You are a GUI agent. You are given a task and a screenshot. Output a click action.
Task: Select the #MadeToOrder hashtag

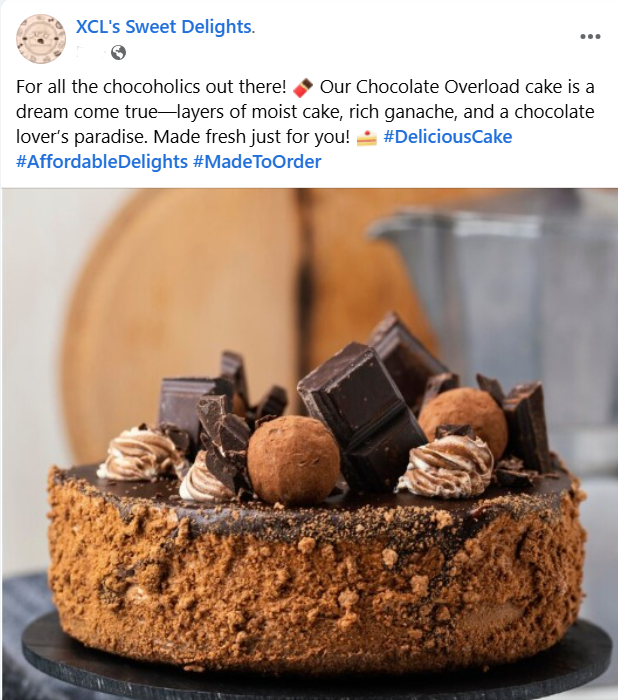(257, 162)
